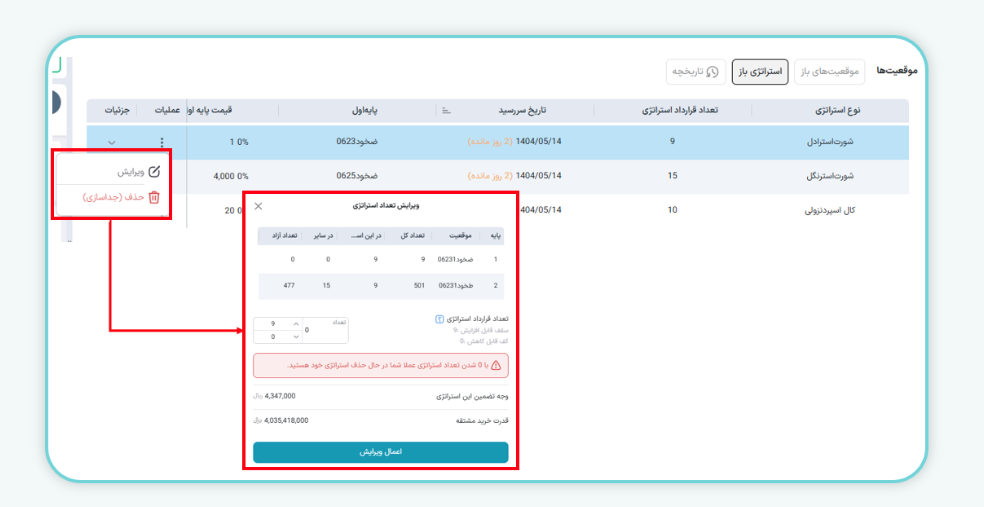Open the help icon beside تعداد قرارداد استراتژی
The height and width of the screenshot is (507, 984).
pyautogui.click(x=439, y=319)
